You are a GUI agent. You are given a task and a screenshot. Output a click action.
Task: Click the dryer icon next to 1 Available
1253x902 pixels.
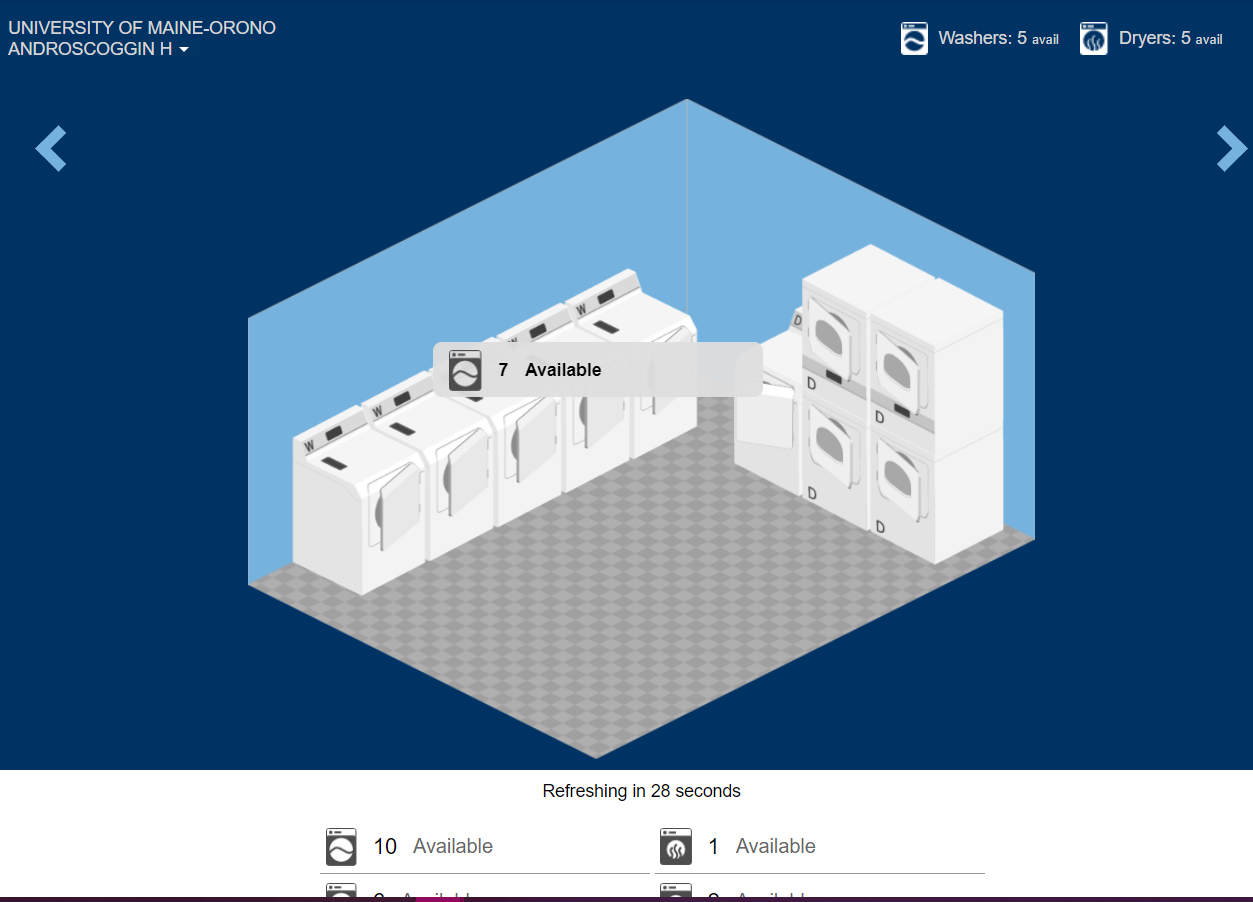pos(675,846)
